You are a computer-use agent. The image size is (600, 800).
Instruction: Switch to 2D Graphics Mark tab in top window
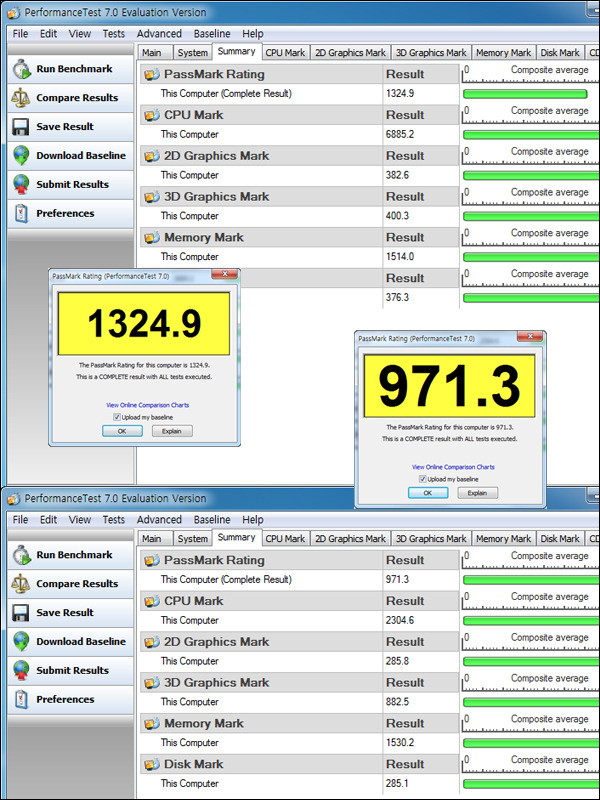click(351, 53)
